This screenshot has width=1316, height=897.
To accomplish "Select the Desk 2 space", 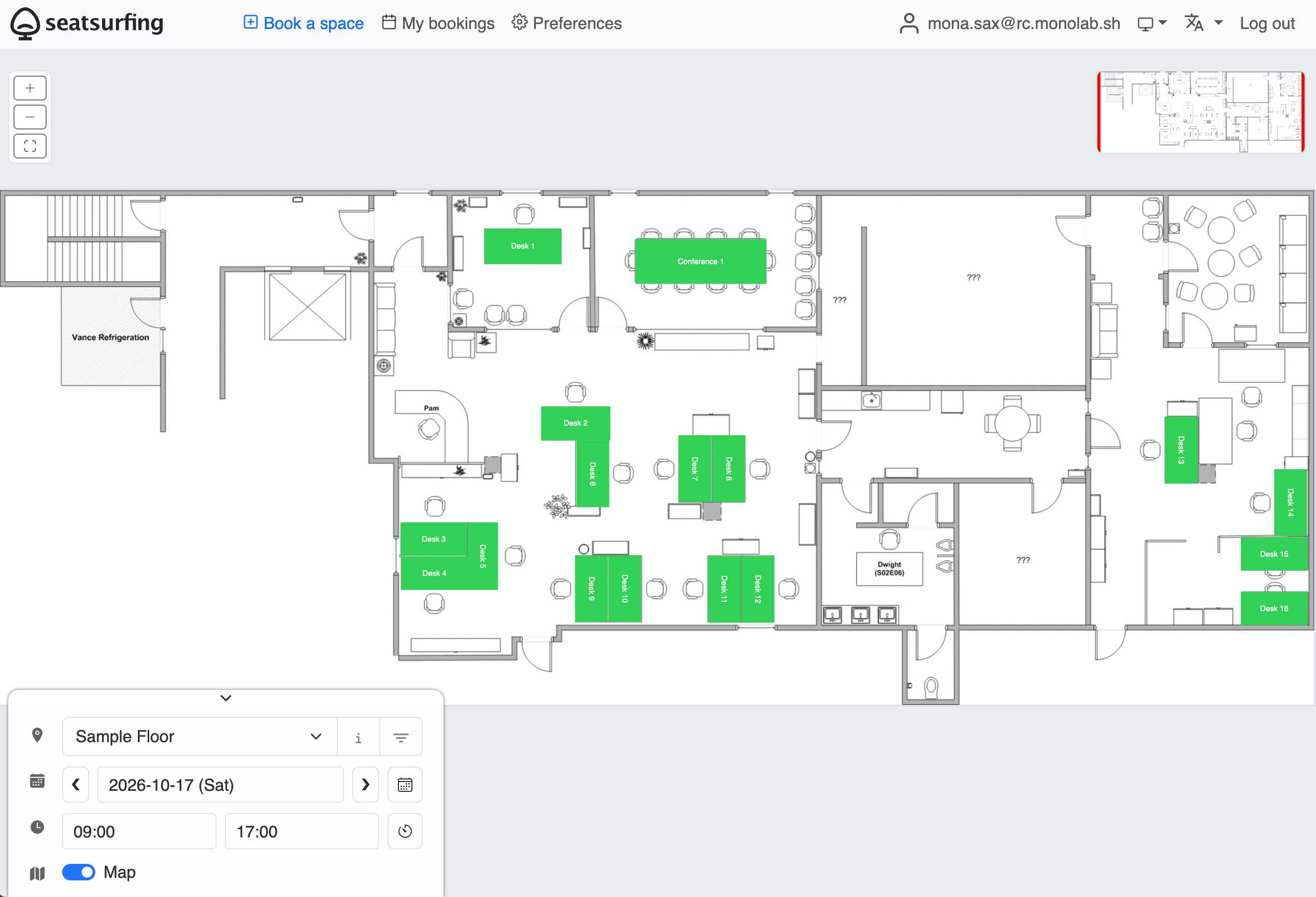I will pyautogui.click(x=575, y=423).
